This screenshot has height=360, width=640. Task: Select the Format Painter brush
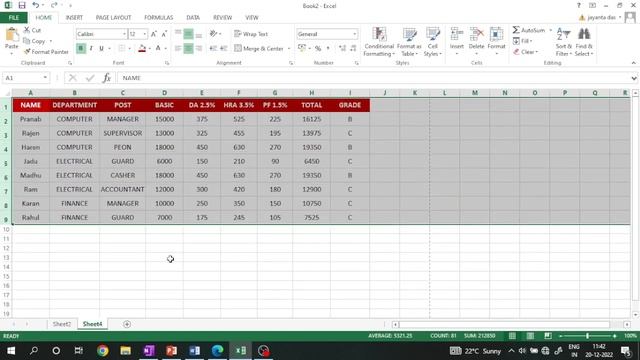coord(27,52)
